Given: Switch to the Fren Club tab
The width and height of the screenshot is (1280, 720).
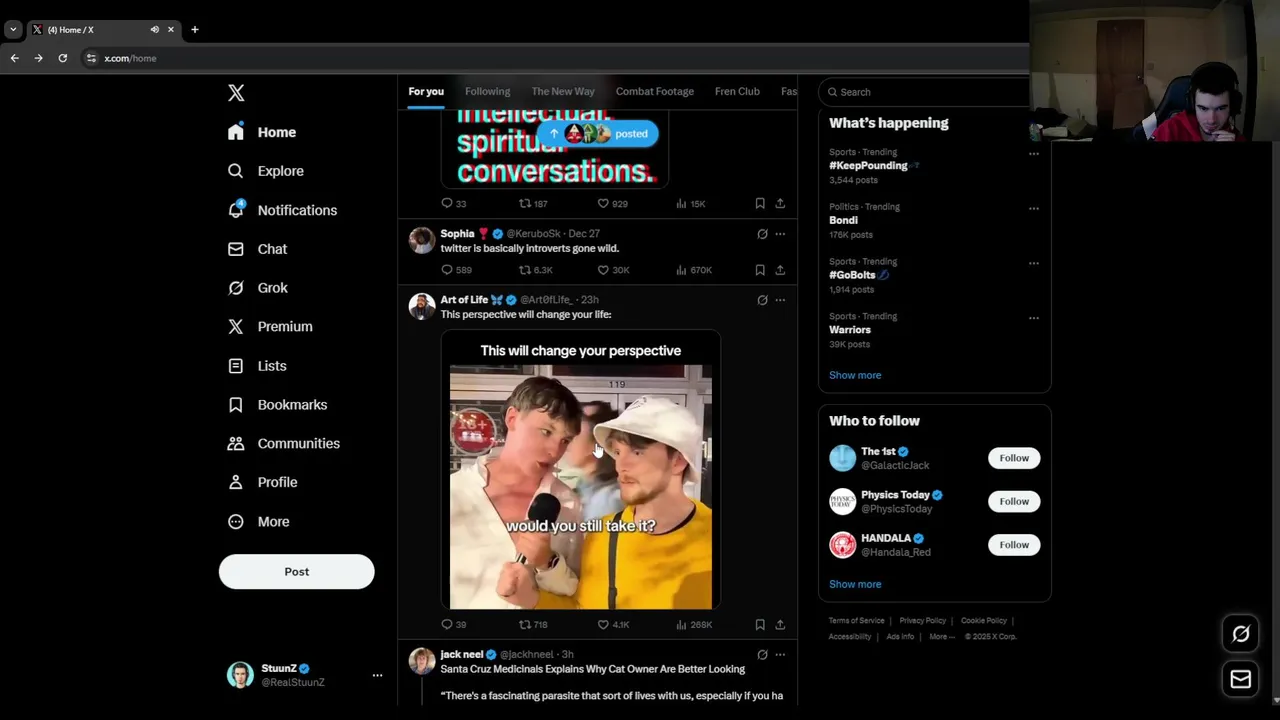Looking at the screenshot, I should pos(737,91).
